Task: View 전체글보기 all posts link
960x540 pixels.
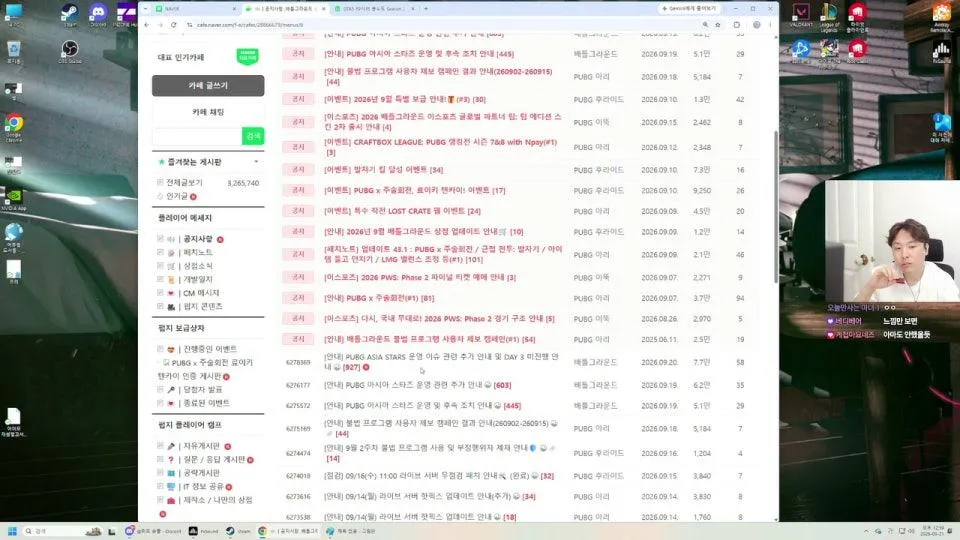Action: pos(184,182)
